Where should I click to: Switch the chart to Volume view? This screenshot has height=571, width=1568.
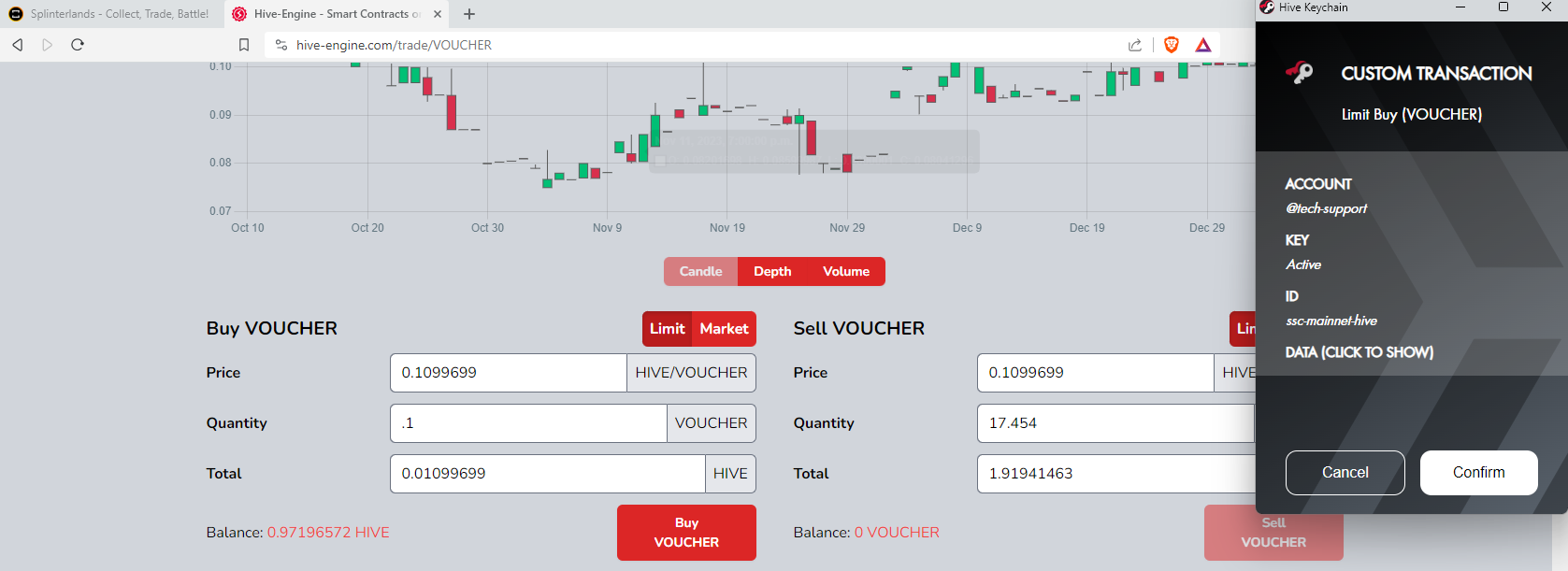pos(846,271)
